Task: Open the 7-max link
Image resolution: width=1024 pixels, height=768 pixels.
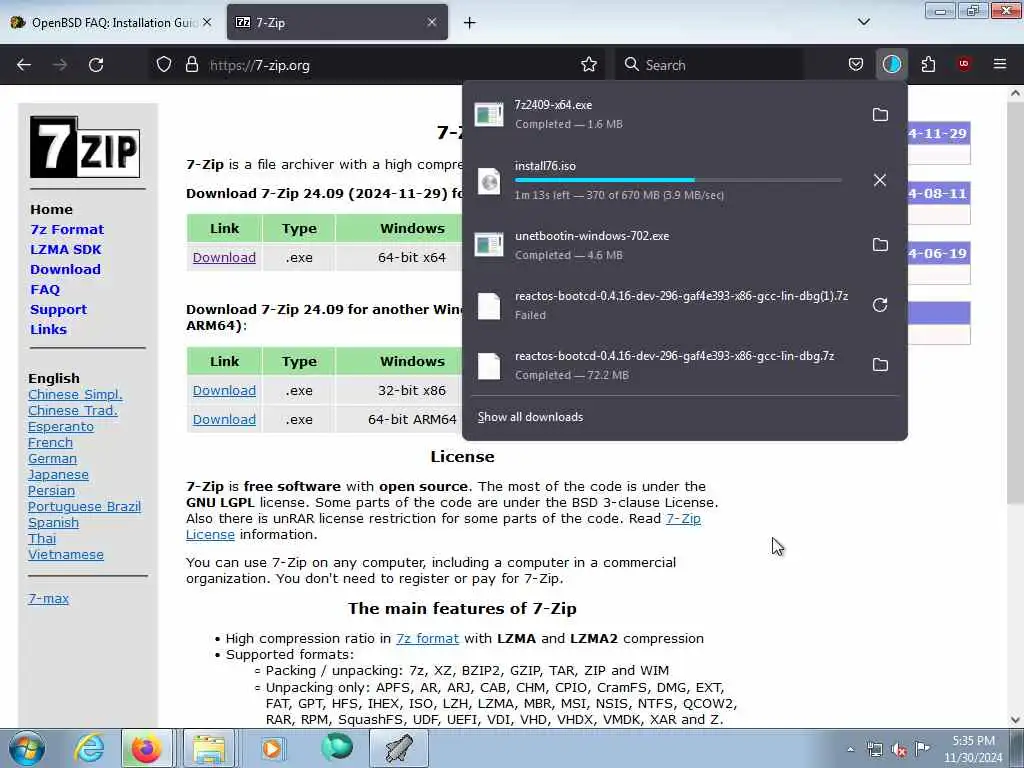Action: [x=48, y=598]
